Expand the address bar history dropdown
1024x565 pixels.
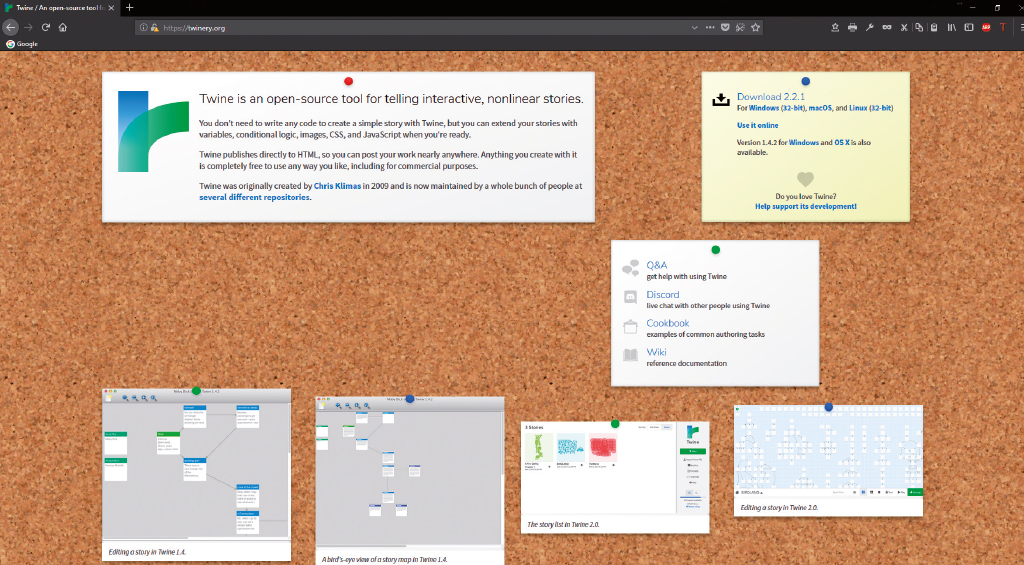pos(694,27)
